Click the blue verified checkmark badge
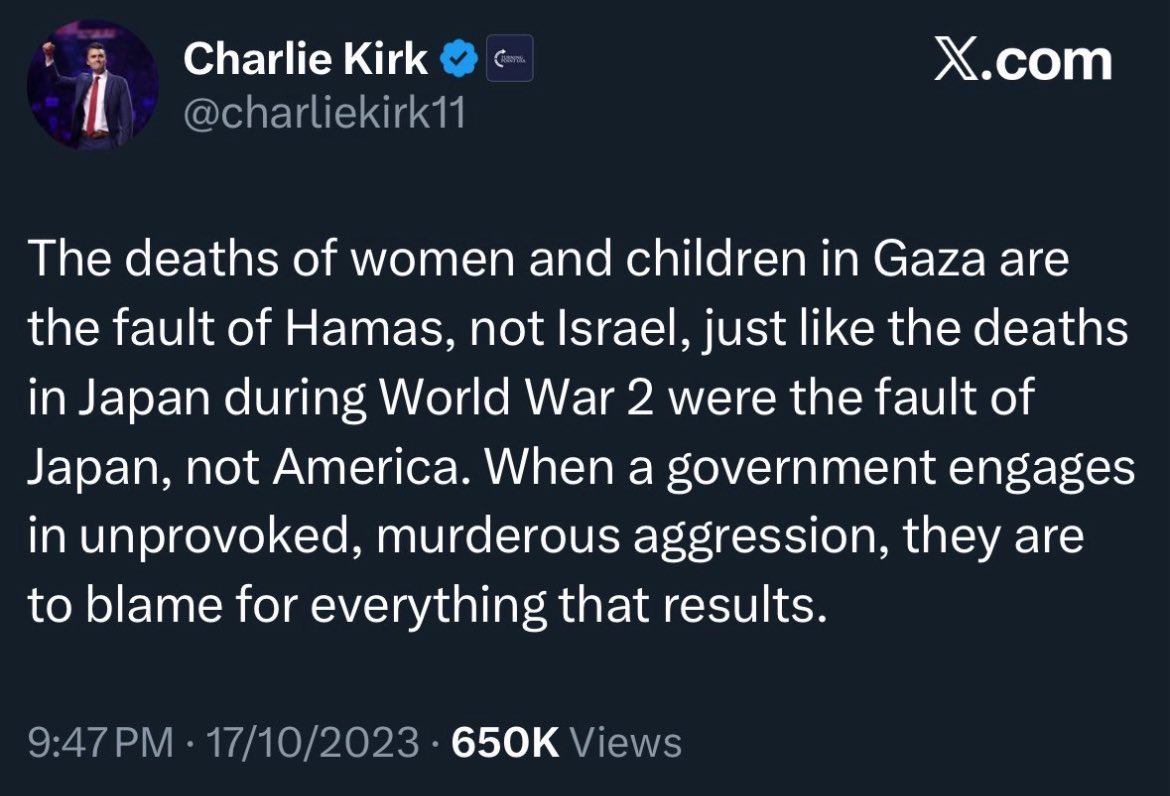Viewport: 1170px width, 796px height. click(460, 58)
